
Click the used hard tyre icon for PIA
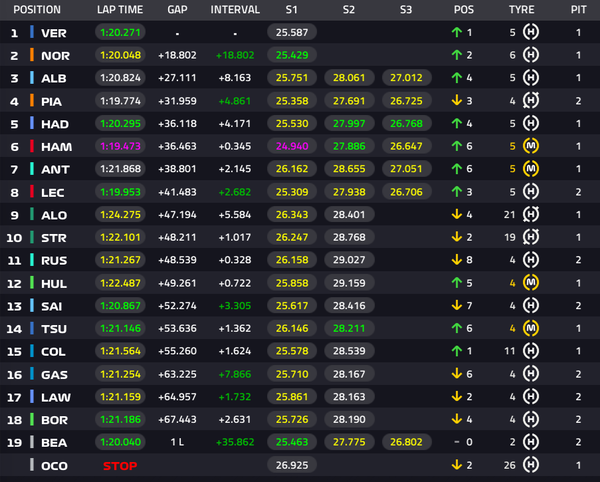pyautogui.click(x=531, y=101)
